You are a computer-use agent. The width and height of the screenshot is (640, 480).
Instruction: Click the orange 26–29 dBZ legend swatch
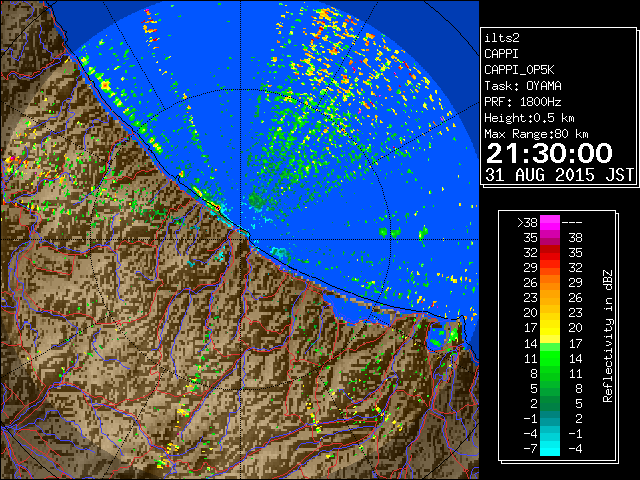[x=550, y=282]
